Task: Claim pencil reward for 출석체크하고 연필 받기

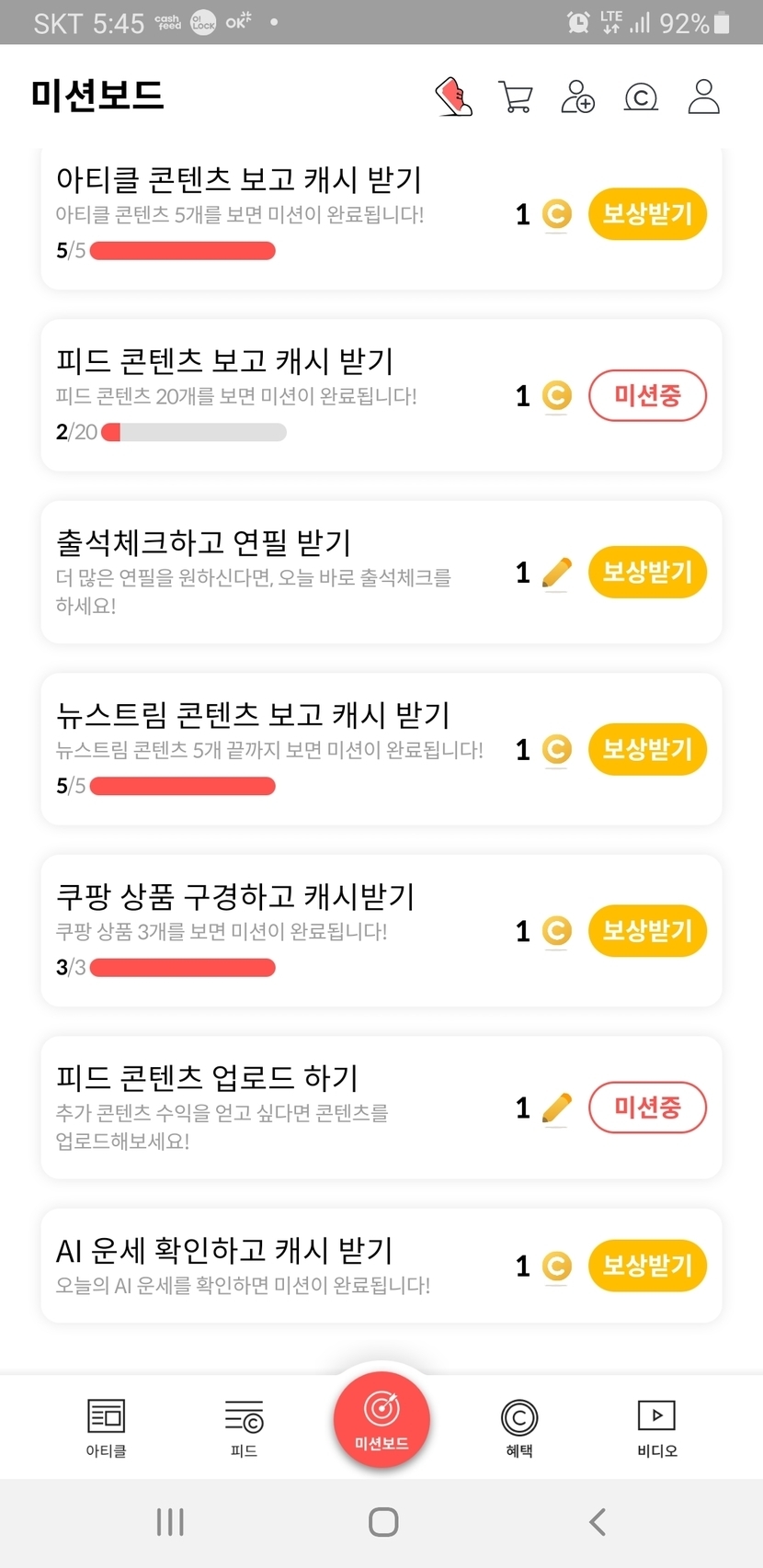Action: tap(647, 573)
